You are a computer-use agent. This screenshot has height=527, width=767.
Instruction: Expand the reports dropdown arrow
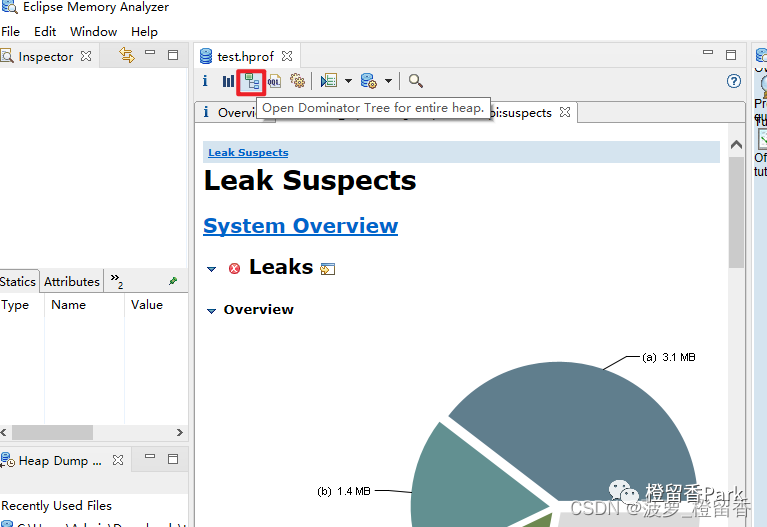pos(348,81)
